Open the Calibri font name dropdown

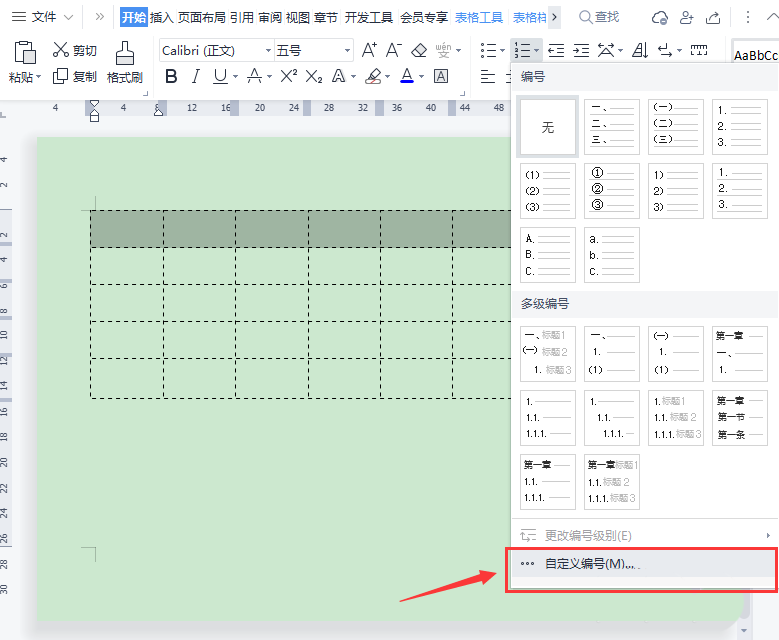[x=268, y=51]
